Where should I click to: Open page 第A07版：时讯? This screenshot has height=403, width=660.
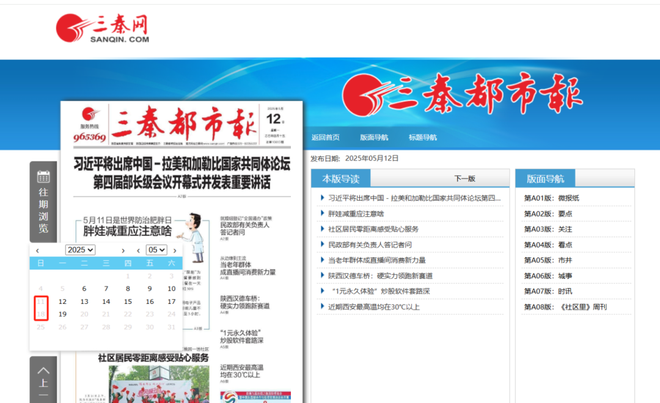point(548,291)
